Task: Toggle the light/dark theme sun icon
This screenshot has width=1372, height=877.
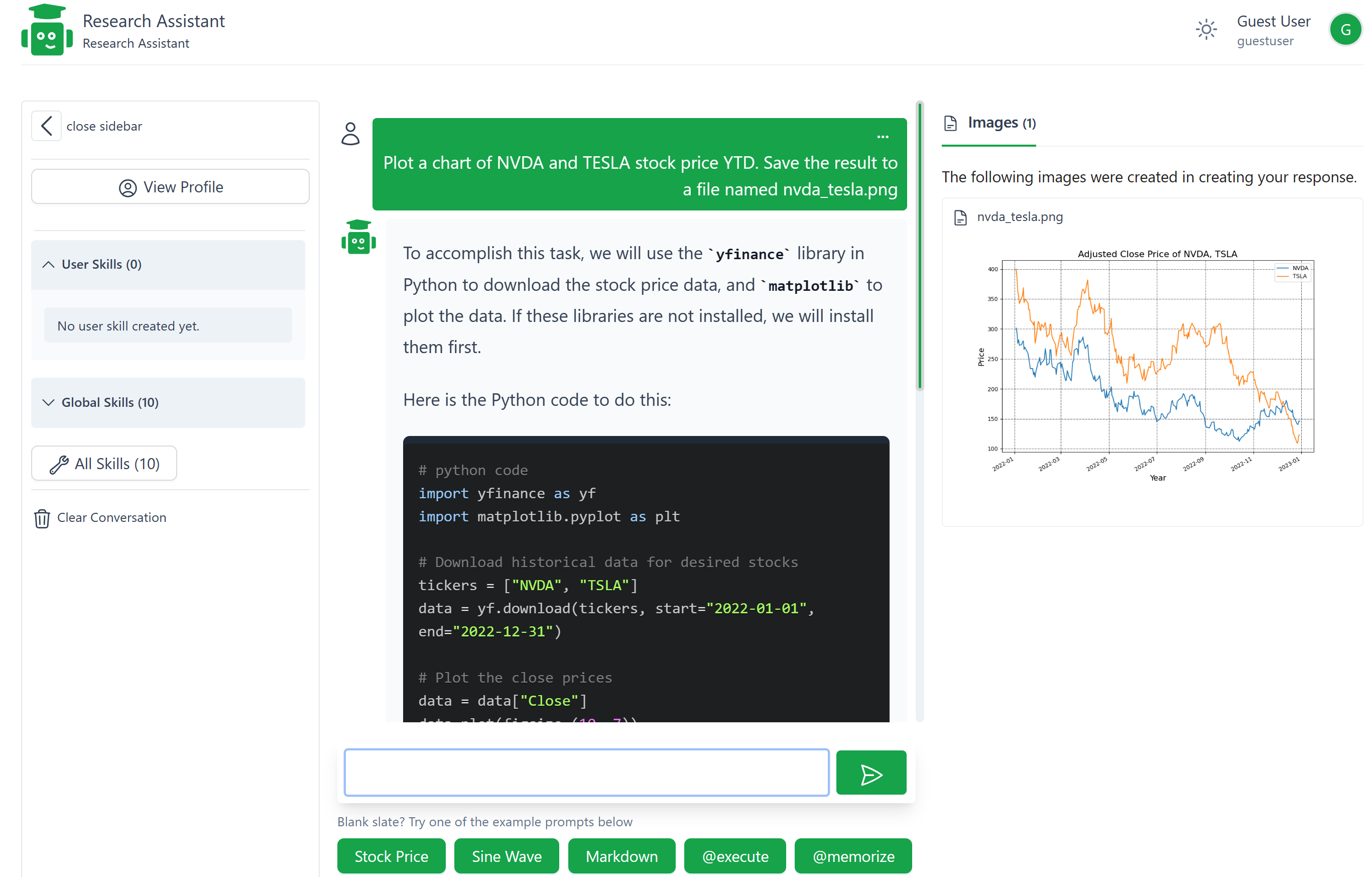Action: point(1206,30)
